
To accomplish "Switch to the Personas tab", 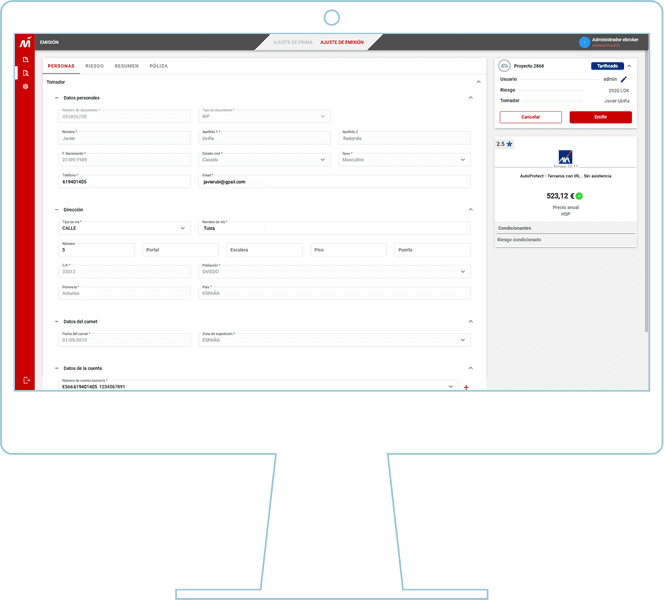I will (61, 66).
